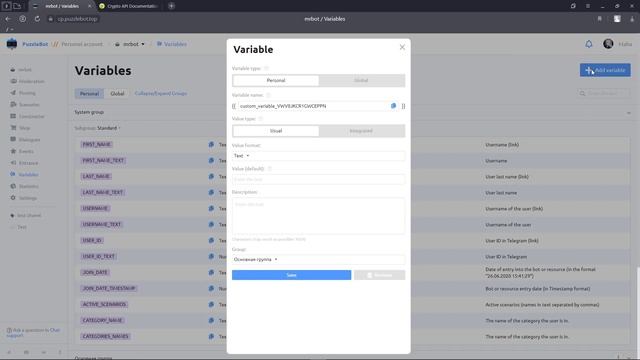Click the FIRST_NAME variable tag
The width and height of the screenshot is (640, 360).
(x=97, y=144)
